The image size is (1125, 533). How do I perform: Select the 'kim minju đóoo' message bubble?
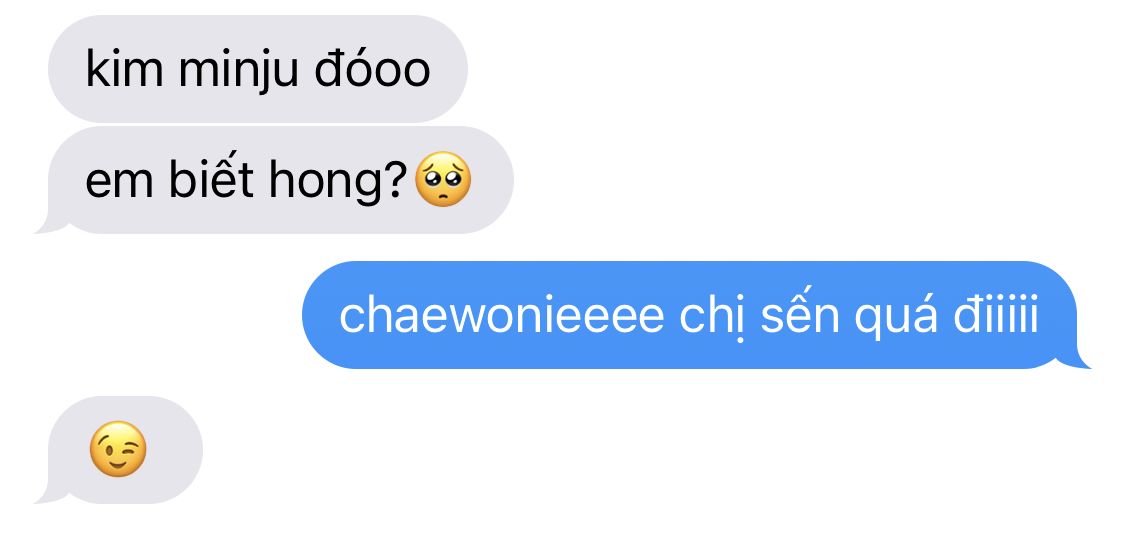tap(258, 69)
